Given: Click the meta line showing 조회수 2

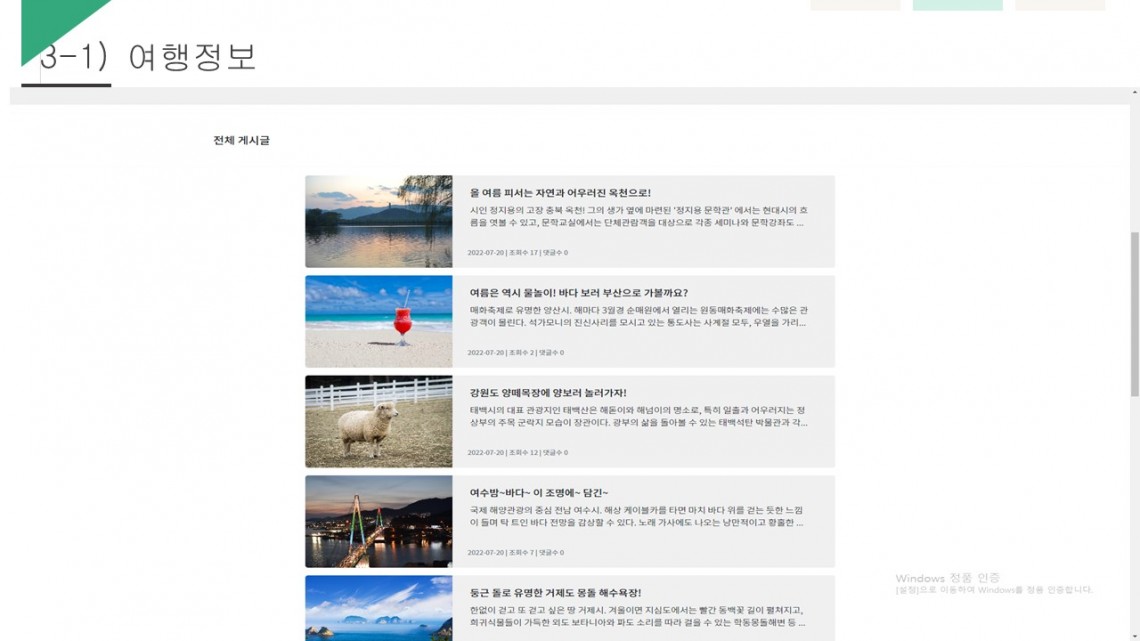Looking at the screenshot, I should (x=515, y=352).
